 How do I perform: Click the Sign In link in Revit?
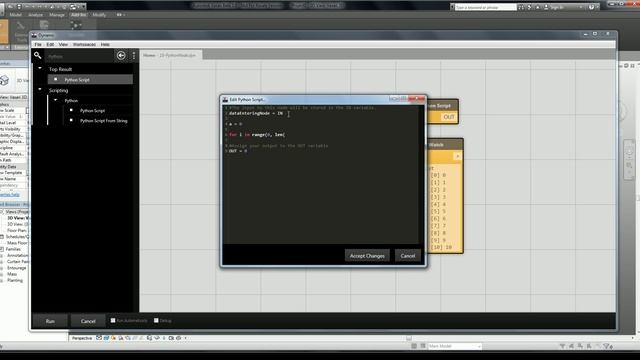point(556,7)
